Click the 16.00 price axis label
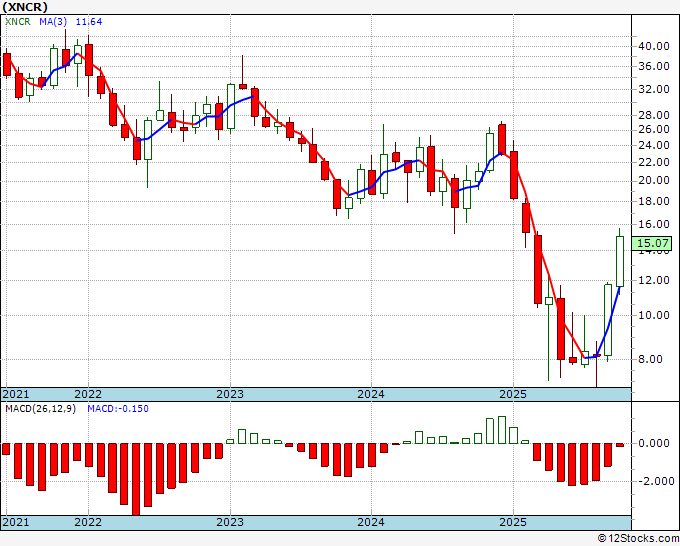 [654, 224]
